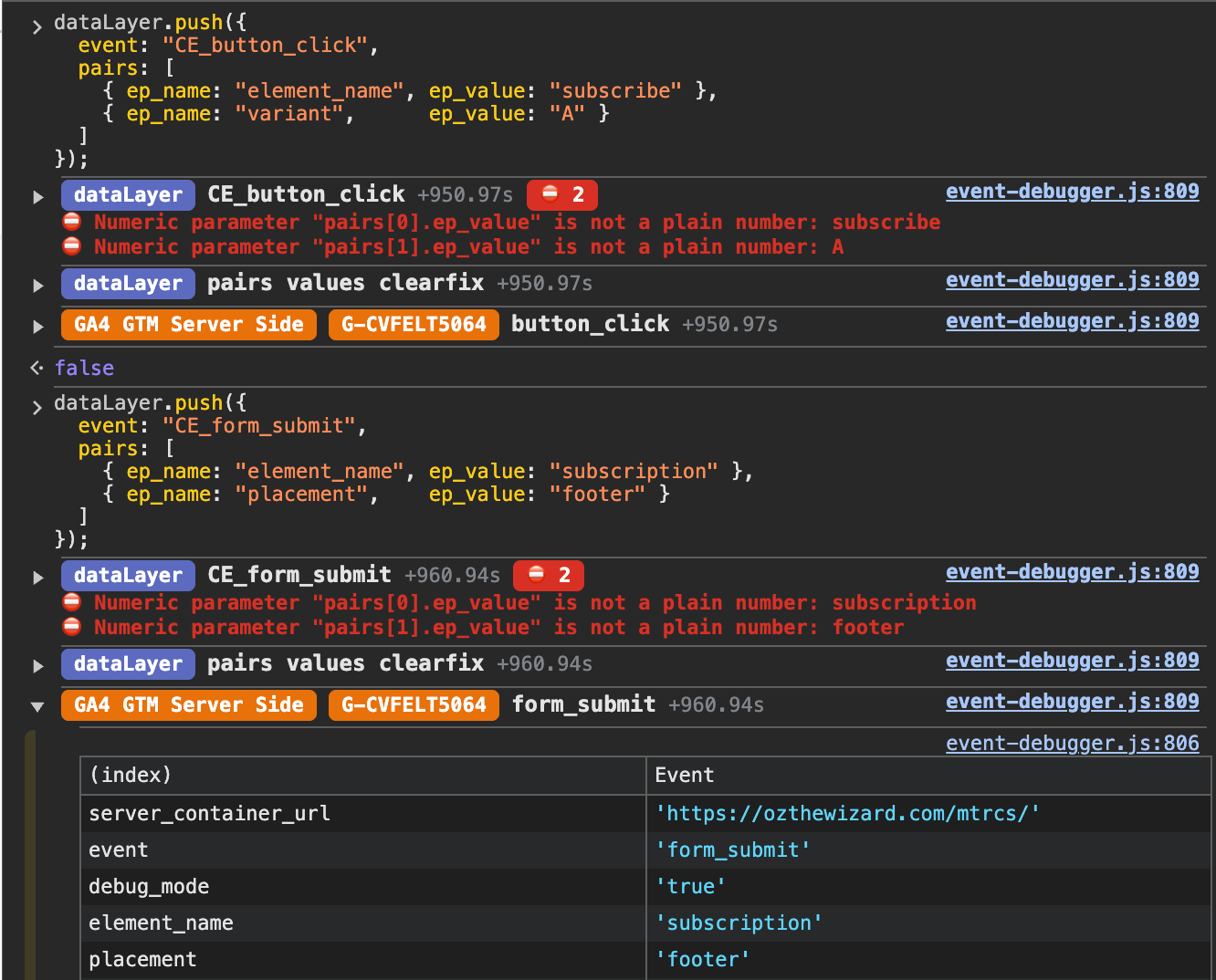Click the CE_form_submit event name in the log row

coord(299,575)
